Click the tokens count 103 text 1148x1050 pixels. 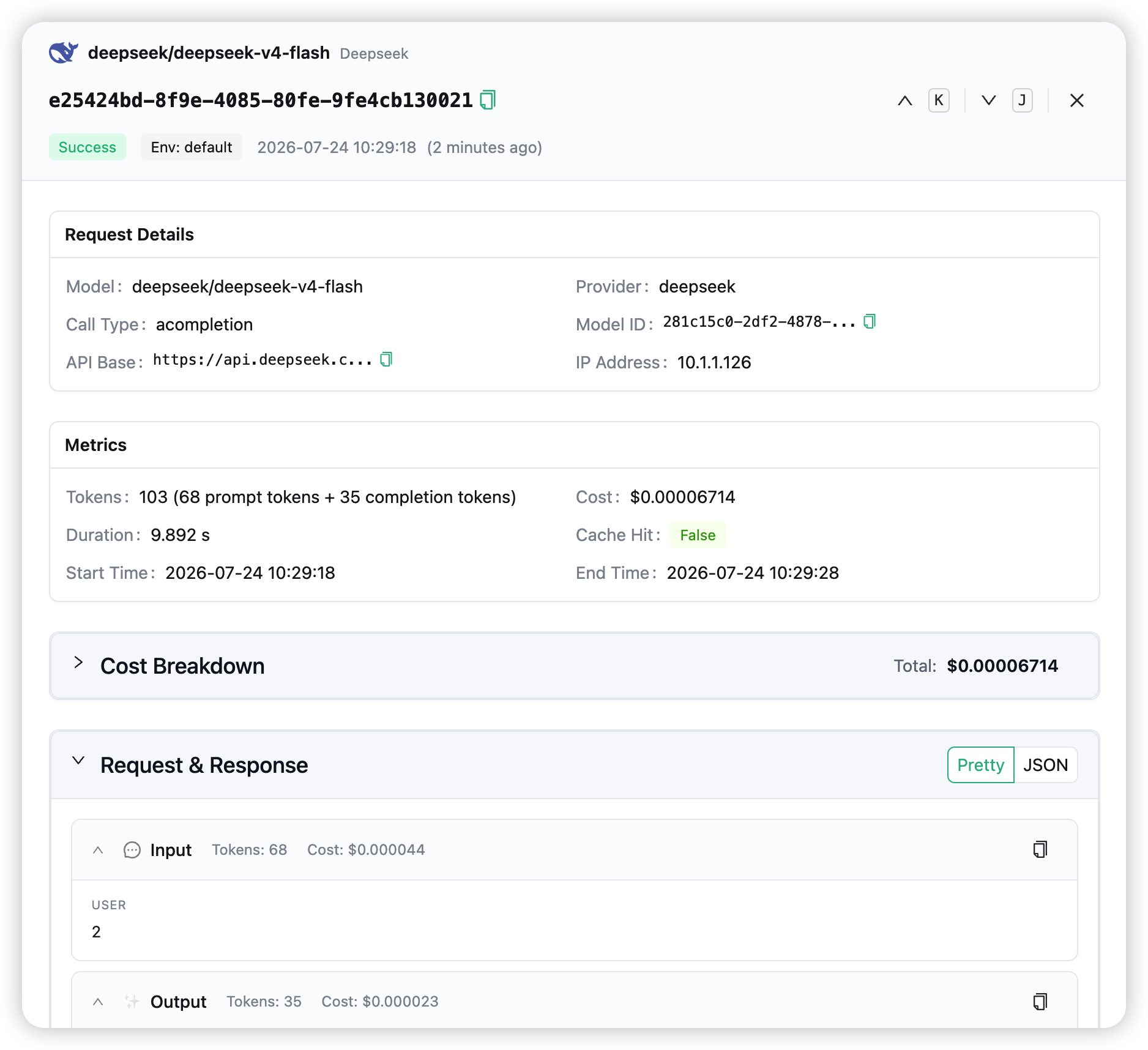tap(327, 497)
